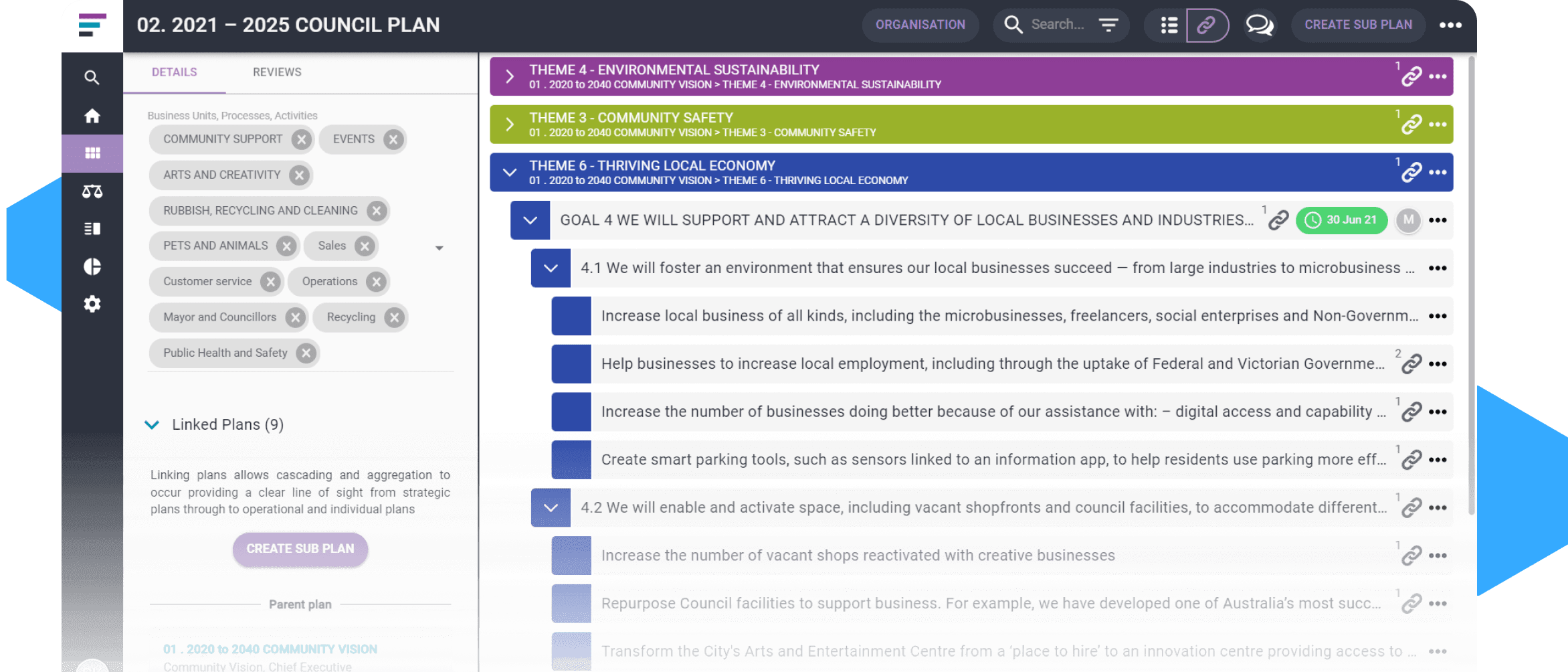Click CREATE SUB PLAN under Linked Plans
The height and width of the screenshot is (672, 1568).
coord(300,549)
